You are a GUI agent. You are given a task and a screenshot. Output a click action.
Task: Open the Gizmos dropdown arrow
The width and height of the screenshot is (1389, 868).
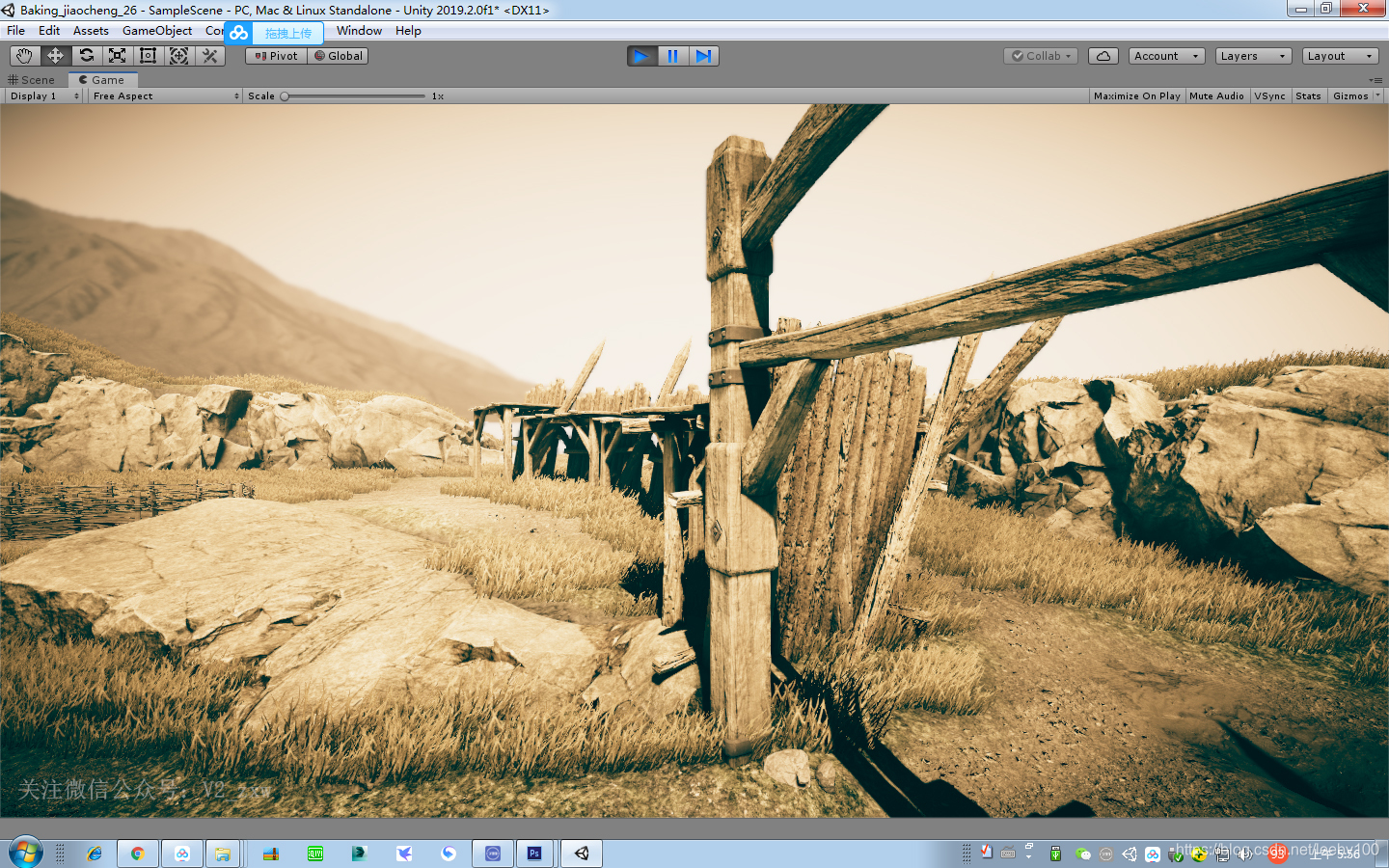point(1376,96)
